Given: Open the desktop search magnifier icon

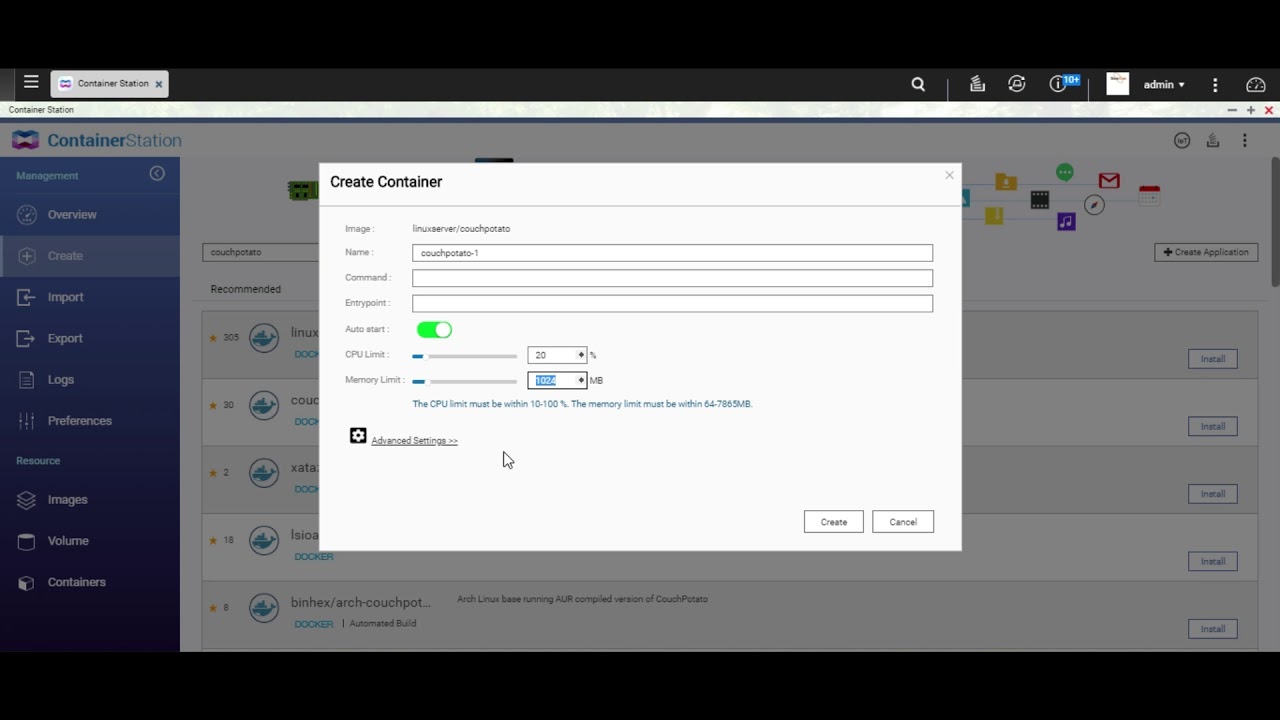Looking at the screenshot, I should [x=918, y=85].
